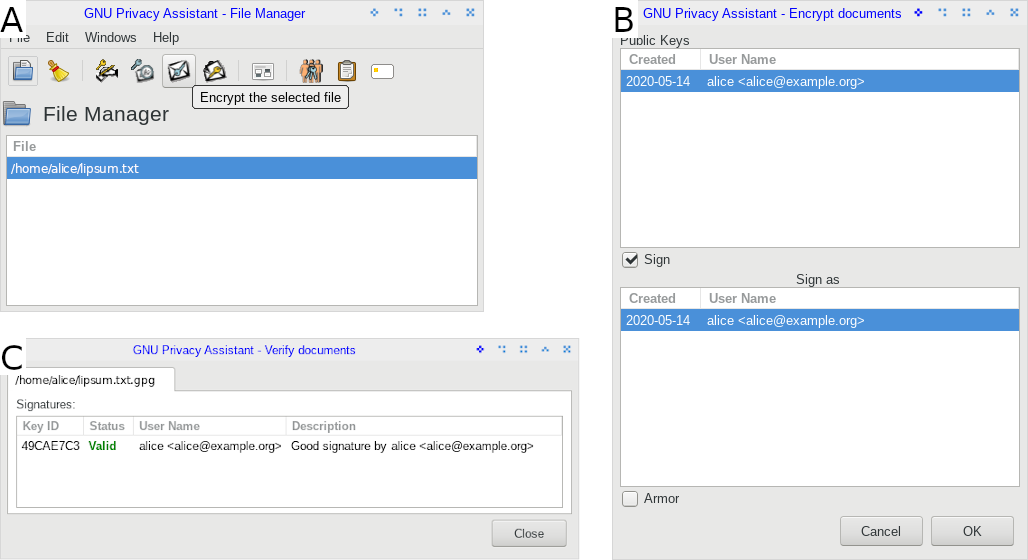Click the Sign file pen icon
1028x560 pixels.
point(107,71)
